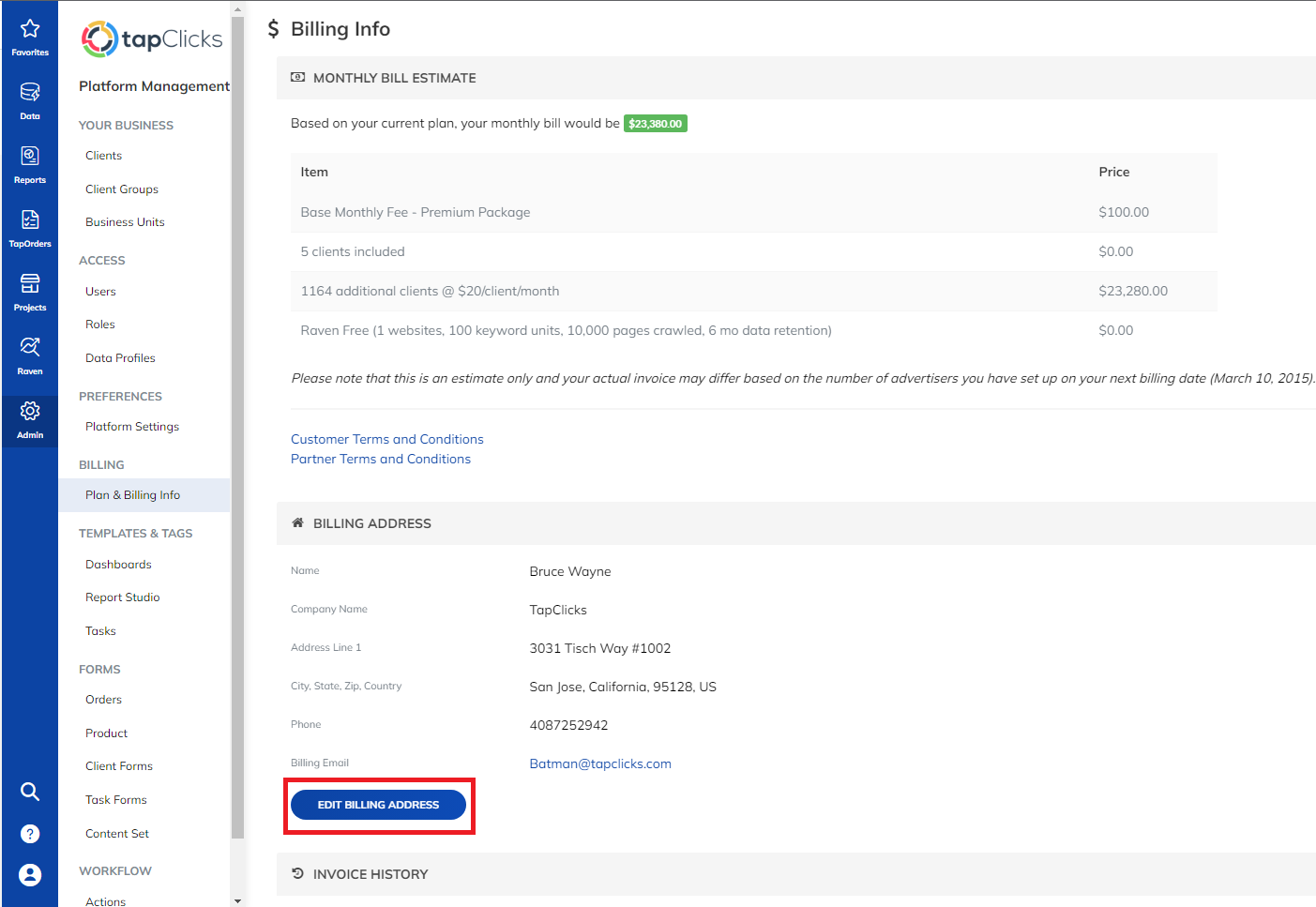1316x907 pixels.
Task: Click the dollar sign Billing Info icon
Action: coord(273,29)
